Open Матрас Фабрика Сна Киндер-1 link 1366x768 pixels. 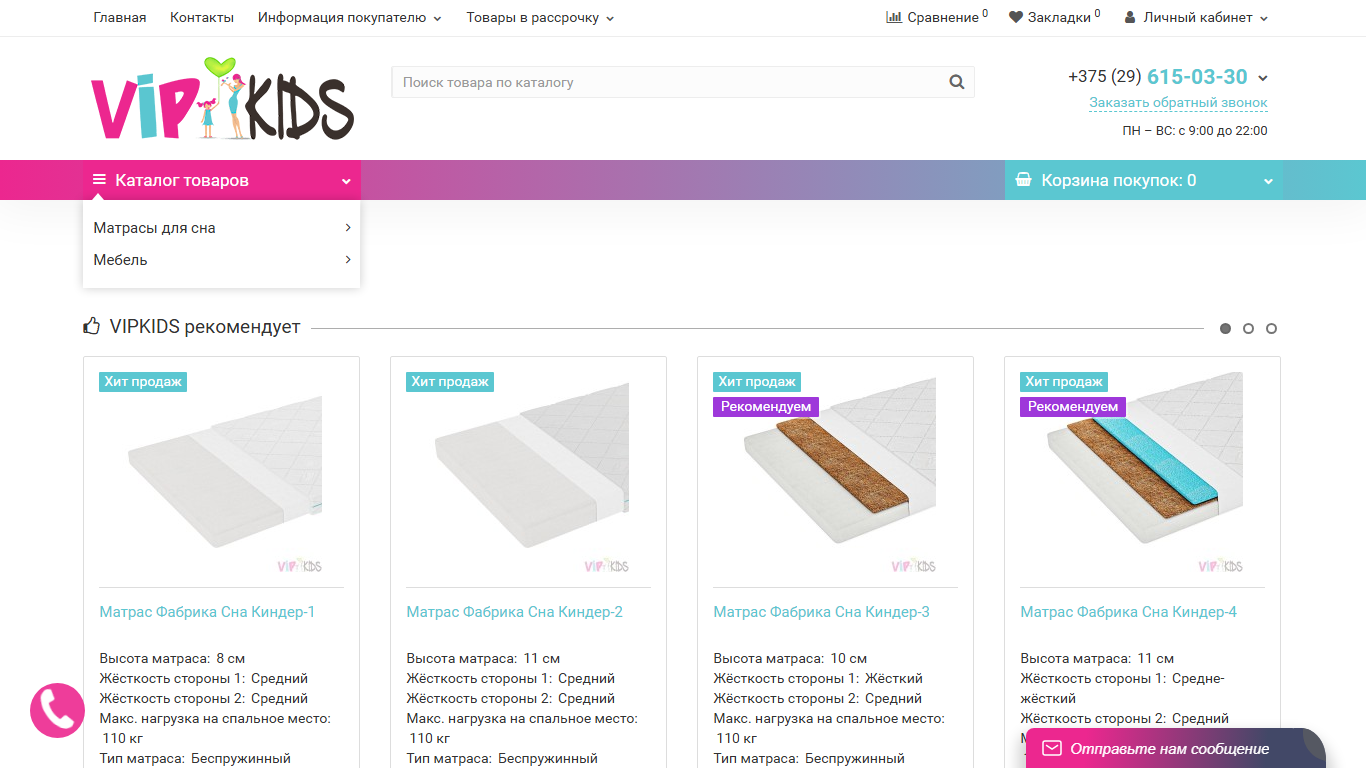coord(207,612)
